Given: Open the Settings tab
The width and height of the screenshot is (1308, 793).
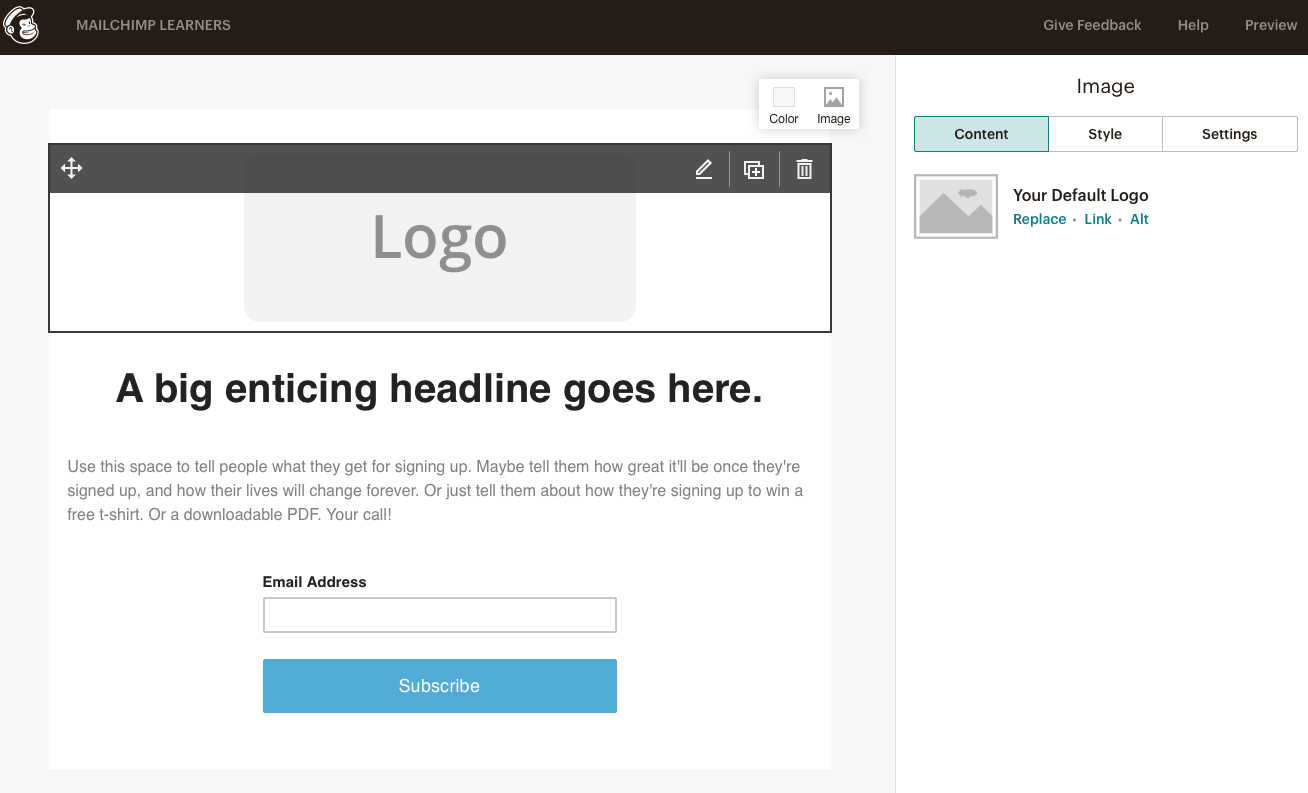Looking at the screenshot, I should coord(1229,134).
